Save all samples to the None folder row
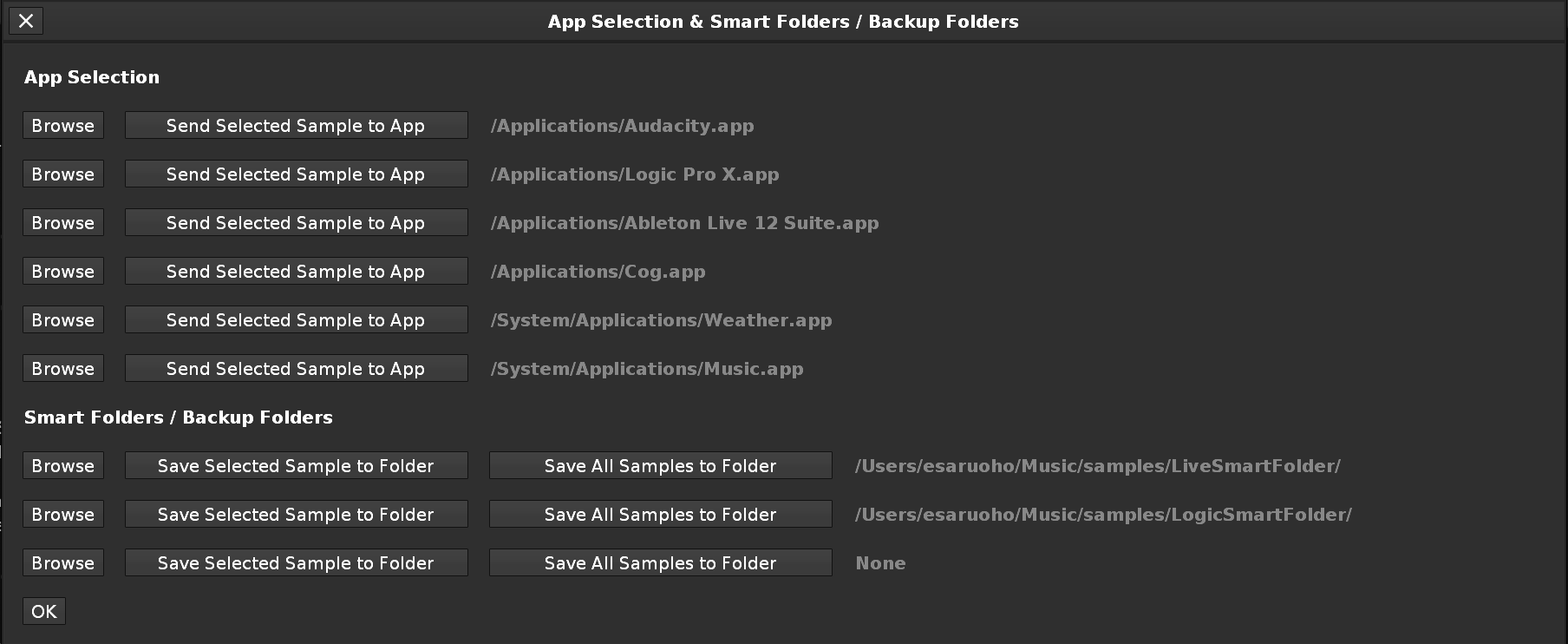 pyautogui.click(x=660, y=562)
